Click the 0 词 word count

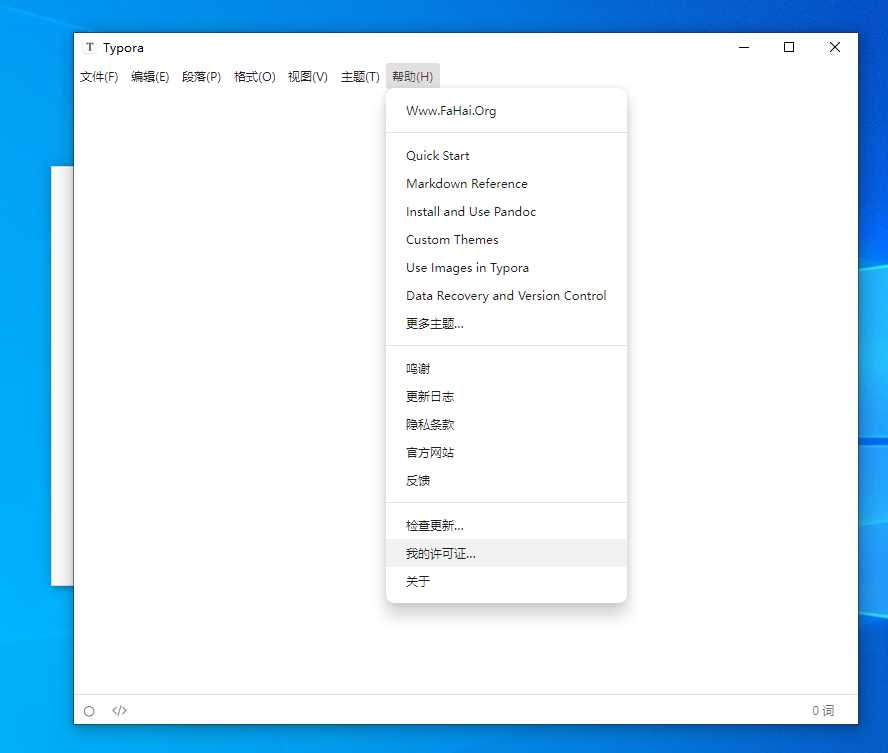pyautogui.click(x=823, y=711)
